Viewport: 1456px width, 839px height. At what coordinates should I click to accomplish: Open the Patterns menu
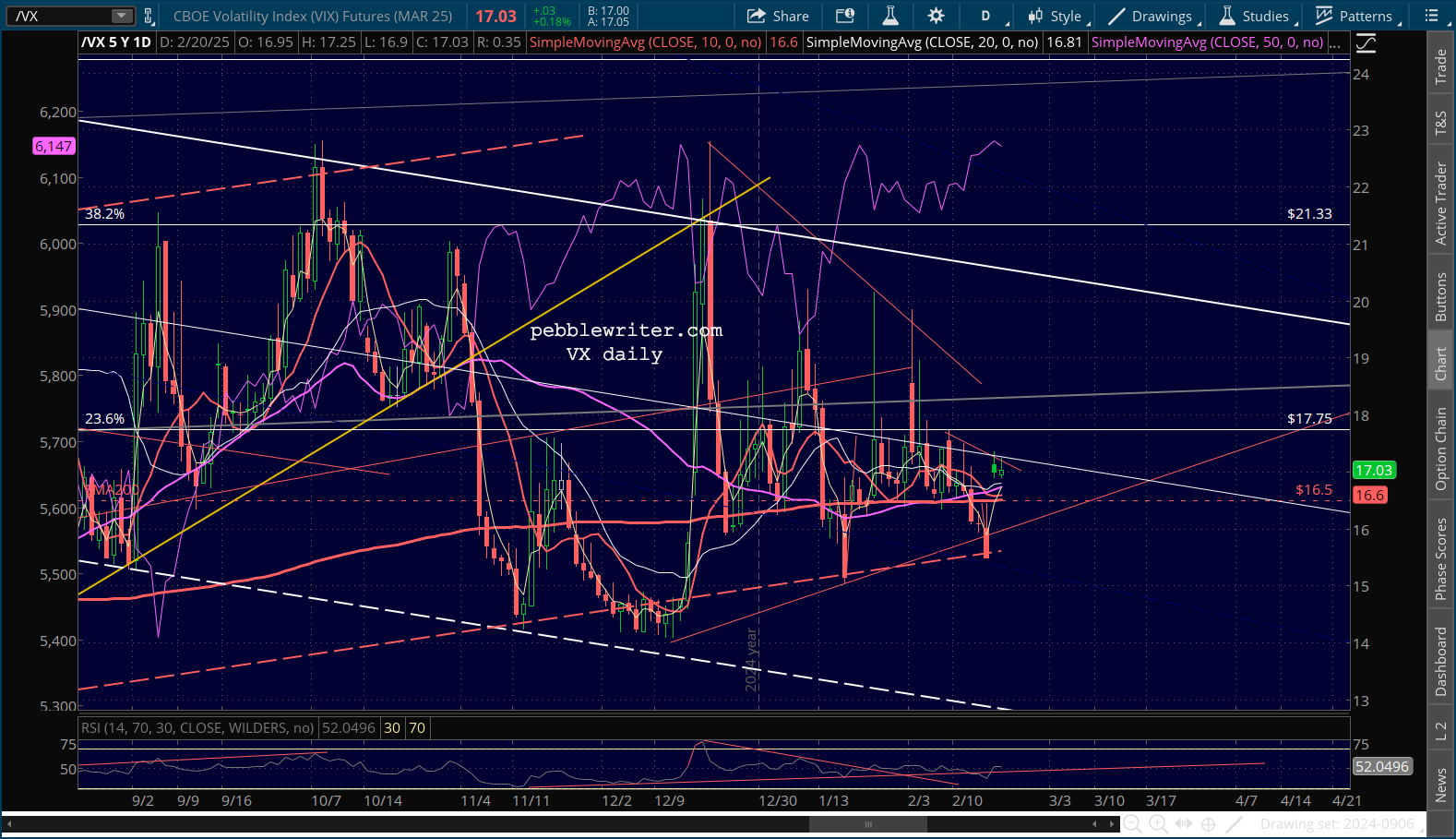[1358, 16]
